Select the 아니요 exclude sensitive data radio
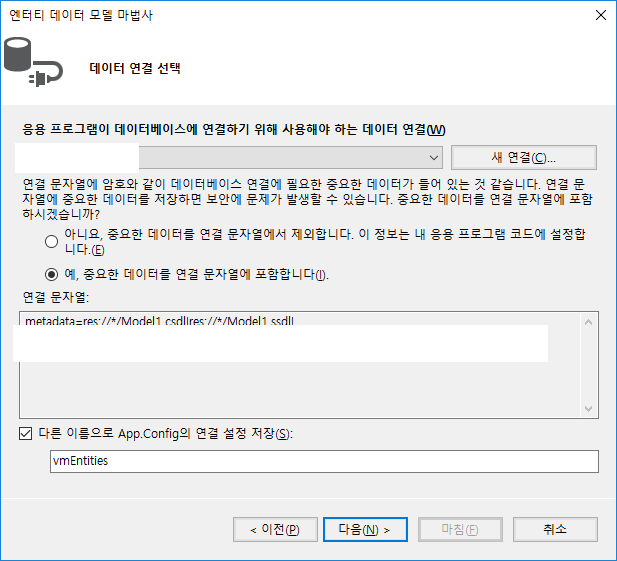Viewport: 617px width, 561px height. (x=51, y=242)
